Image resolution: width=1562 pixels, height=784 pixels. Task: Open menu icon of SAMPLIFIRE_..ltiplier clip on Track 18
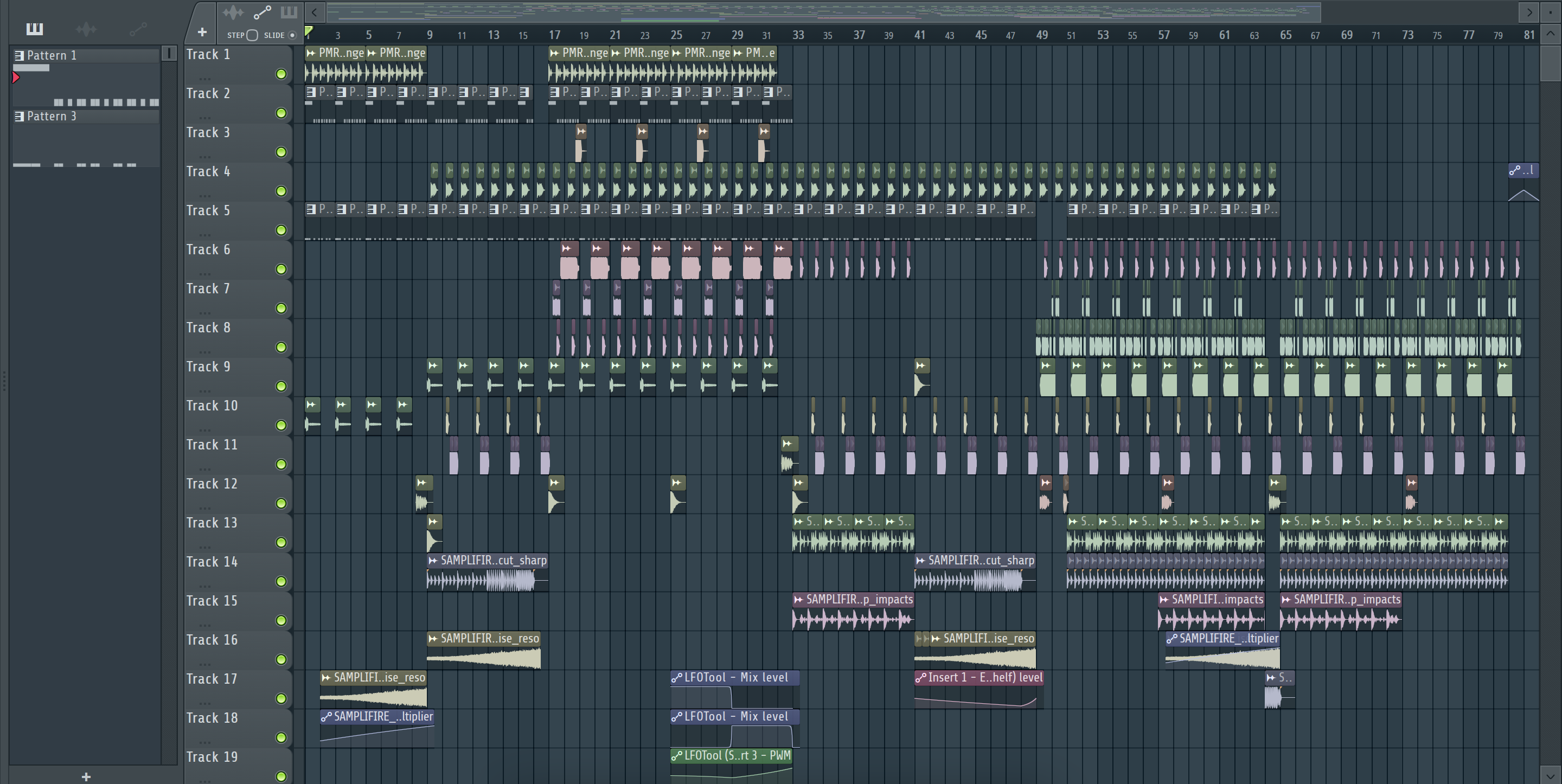point(326,717)
